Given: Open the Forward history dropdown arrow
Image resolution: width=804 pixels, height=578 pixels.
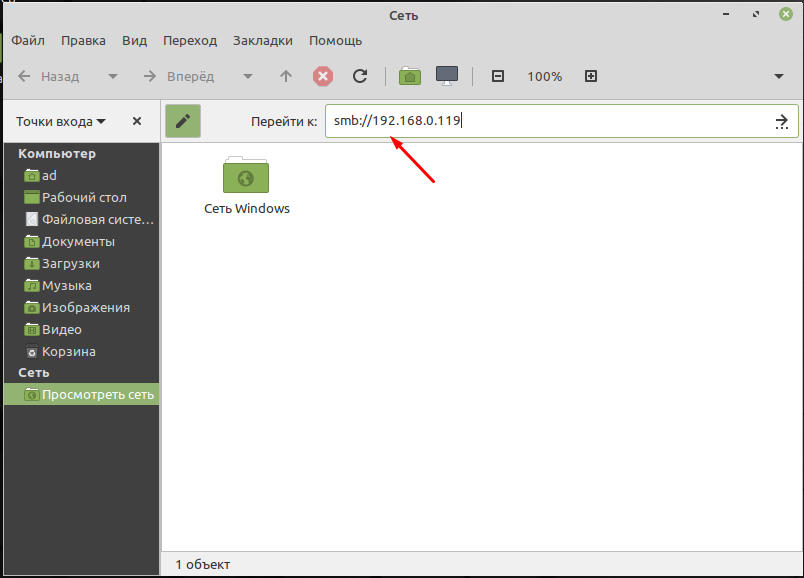Looking at the screenshot, I should tap(248, 77).
